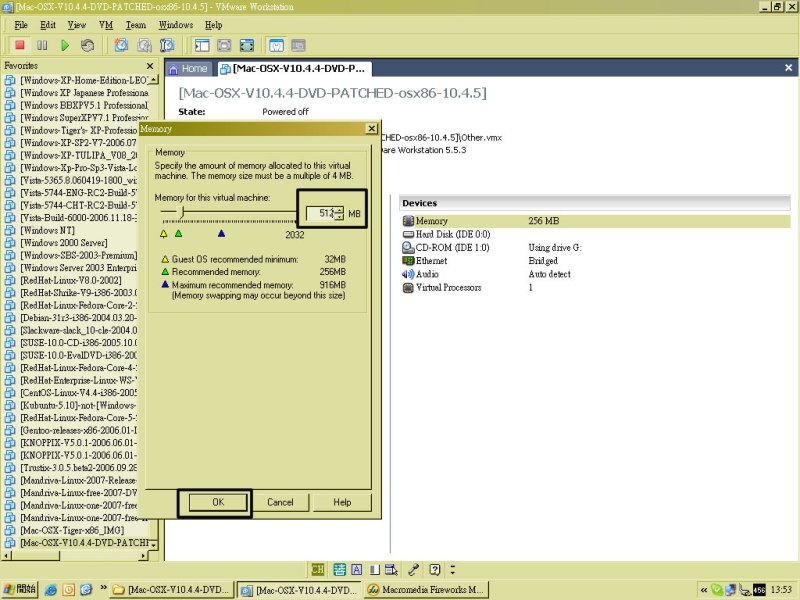Click Favorites list scroll down arrow

click(x=154, y=544)
